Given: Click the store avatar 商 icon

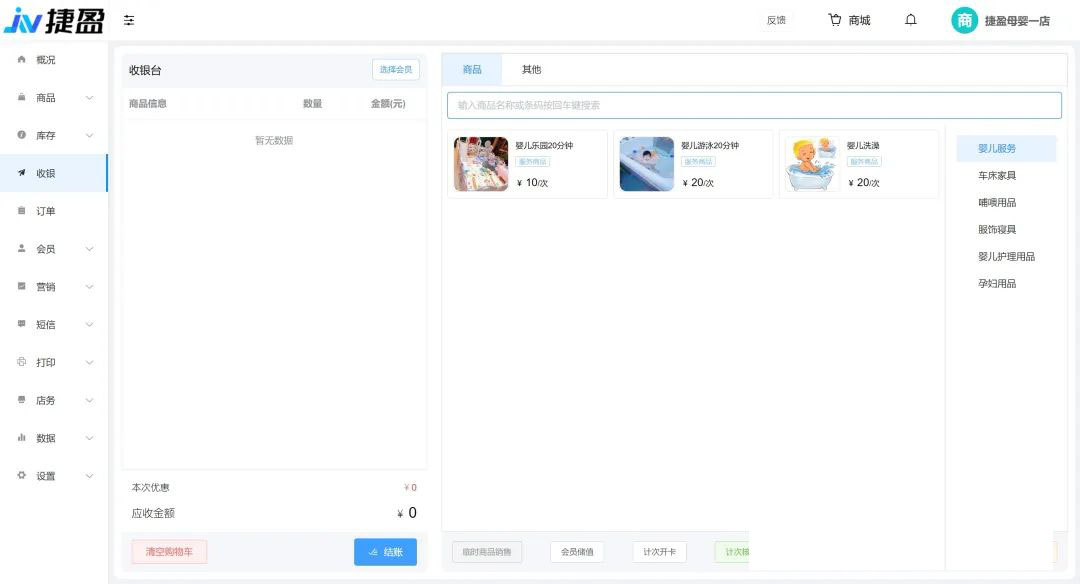Looking at the screenshot, I should pyautogui.click(x=964, y=21).
